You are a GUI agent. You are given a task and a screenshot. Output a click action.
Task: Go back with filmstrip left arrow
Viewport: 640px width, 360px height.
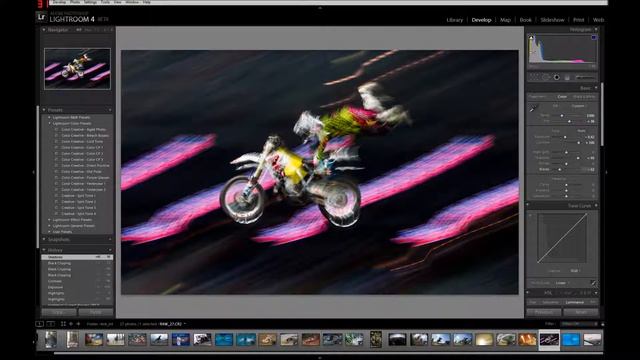71,324
